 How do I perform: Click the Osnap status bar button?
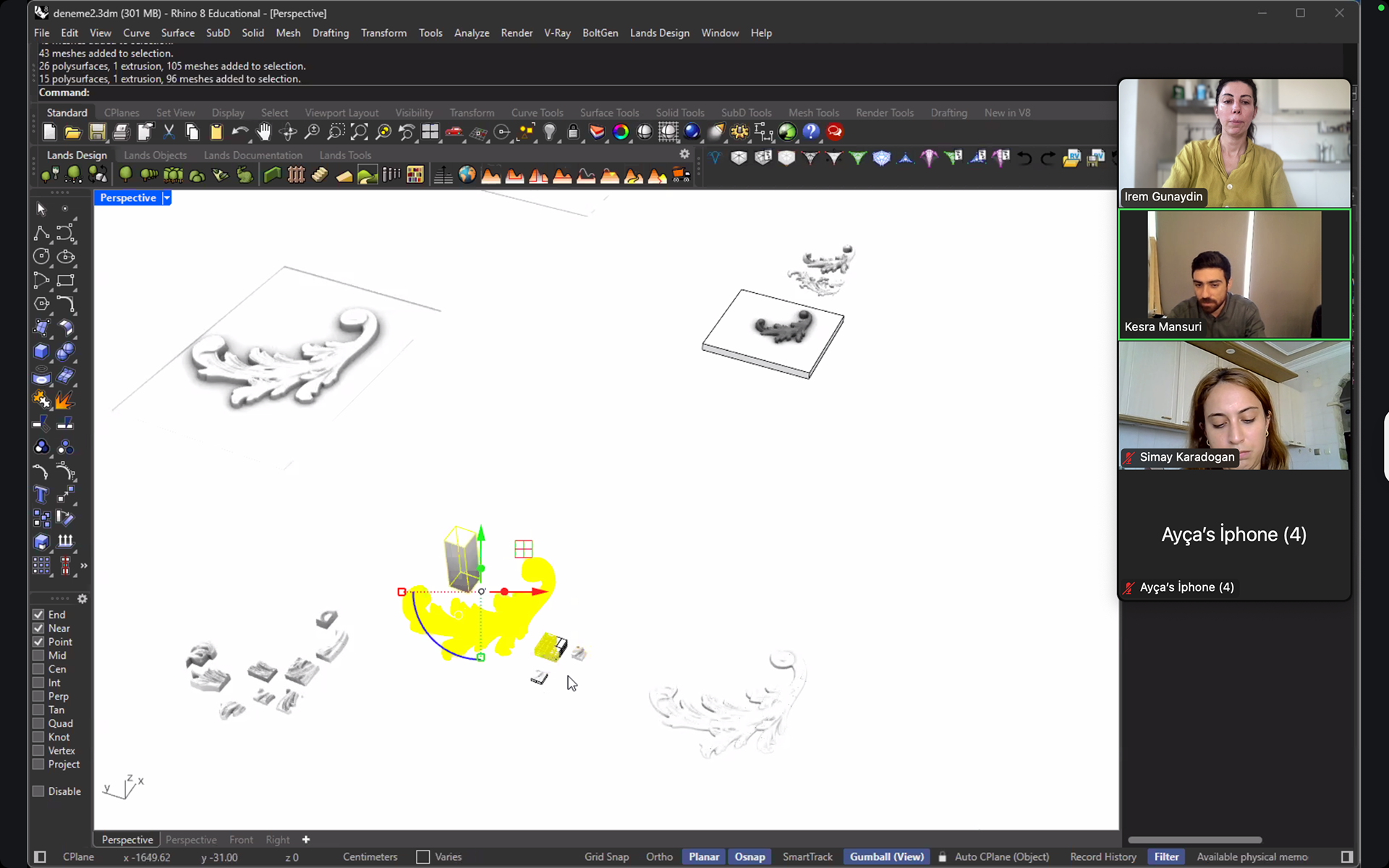[x=749, y=856]
